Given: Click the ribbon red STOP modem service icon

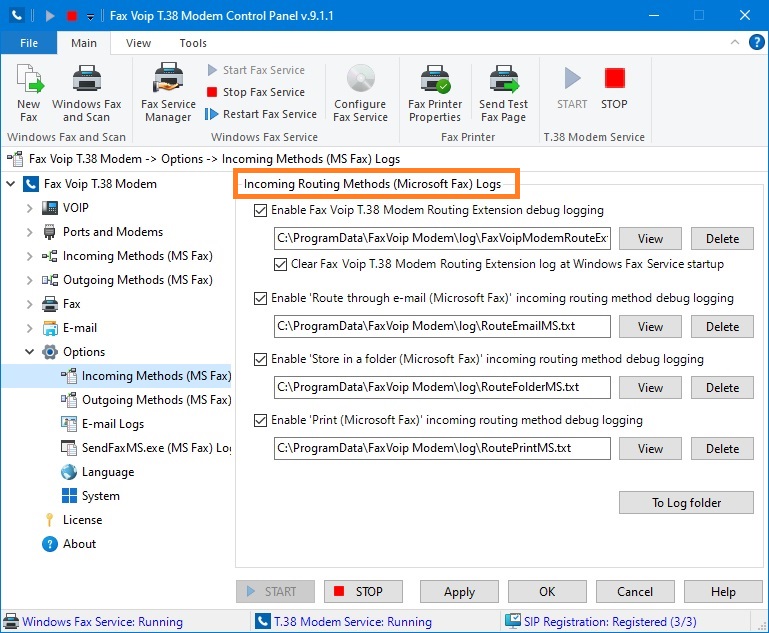Looking at the screenshot, I should [x=614, y=78].
